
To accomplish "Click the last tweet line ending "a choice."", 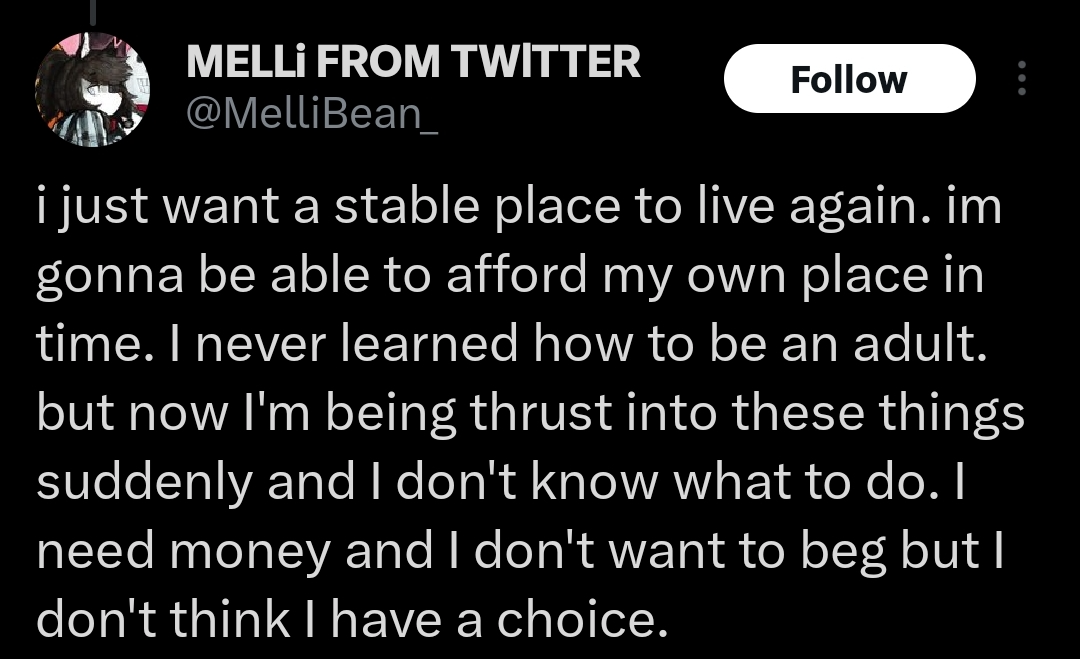I will [350, 620].
